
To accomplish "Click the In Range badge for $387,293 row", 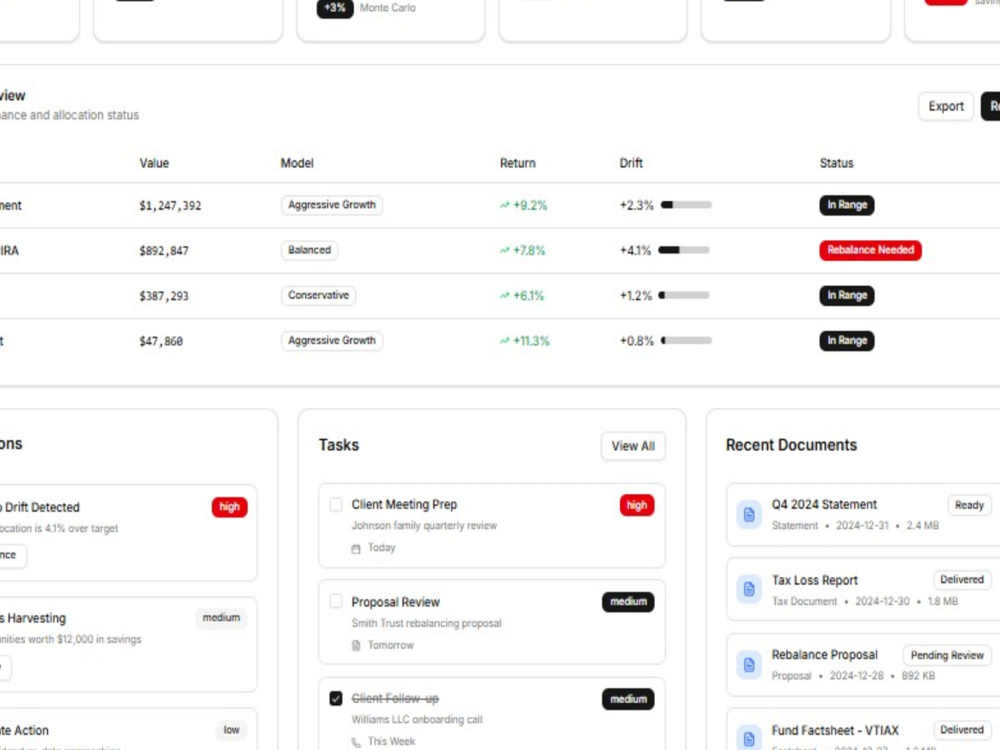I will 847,295.
